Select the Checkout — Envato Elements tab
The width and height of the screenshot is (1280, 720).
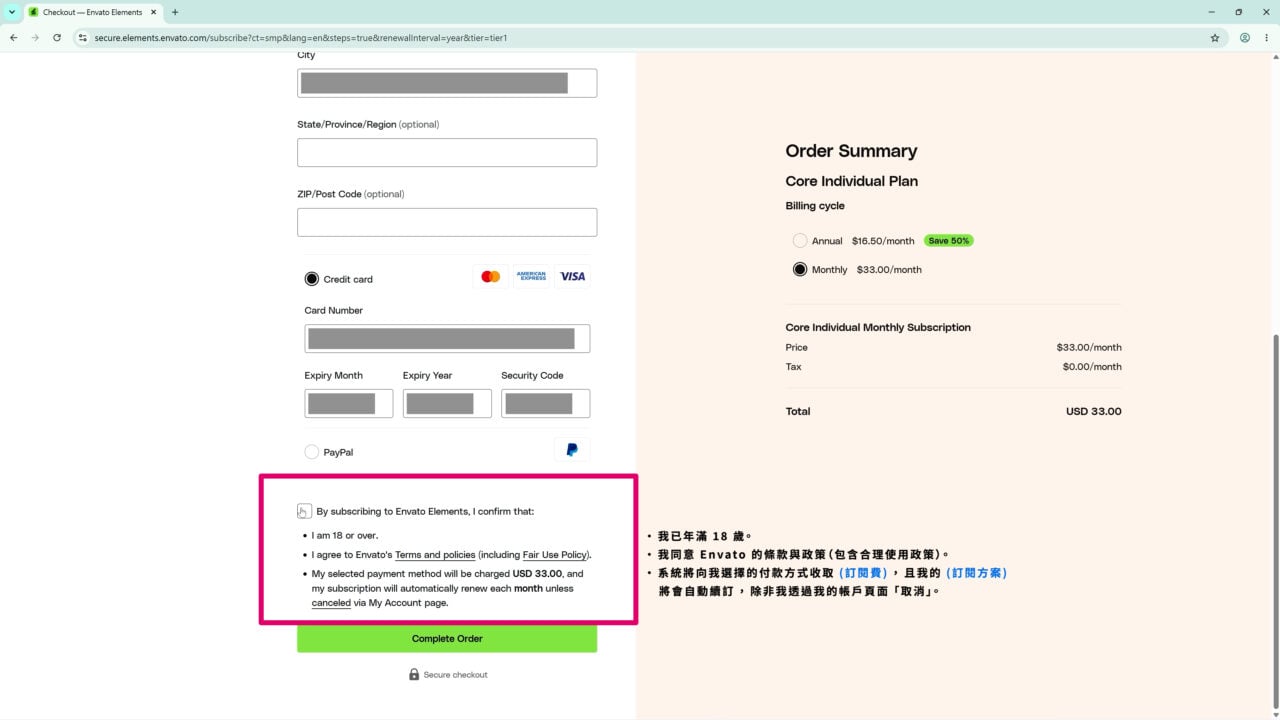[x=93, y=12]
